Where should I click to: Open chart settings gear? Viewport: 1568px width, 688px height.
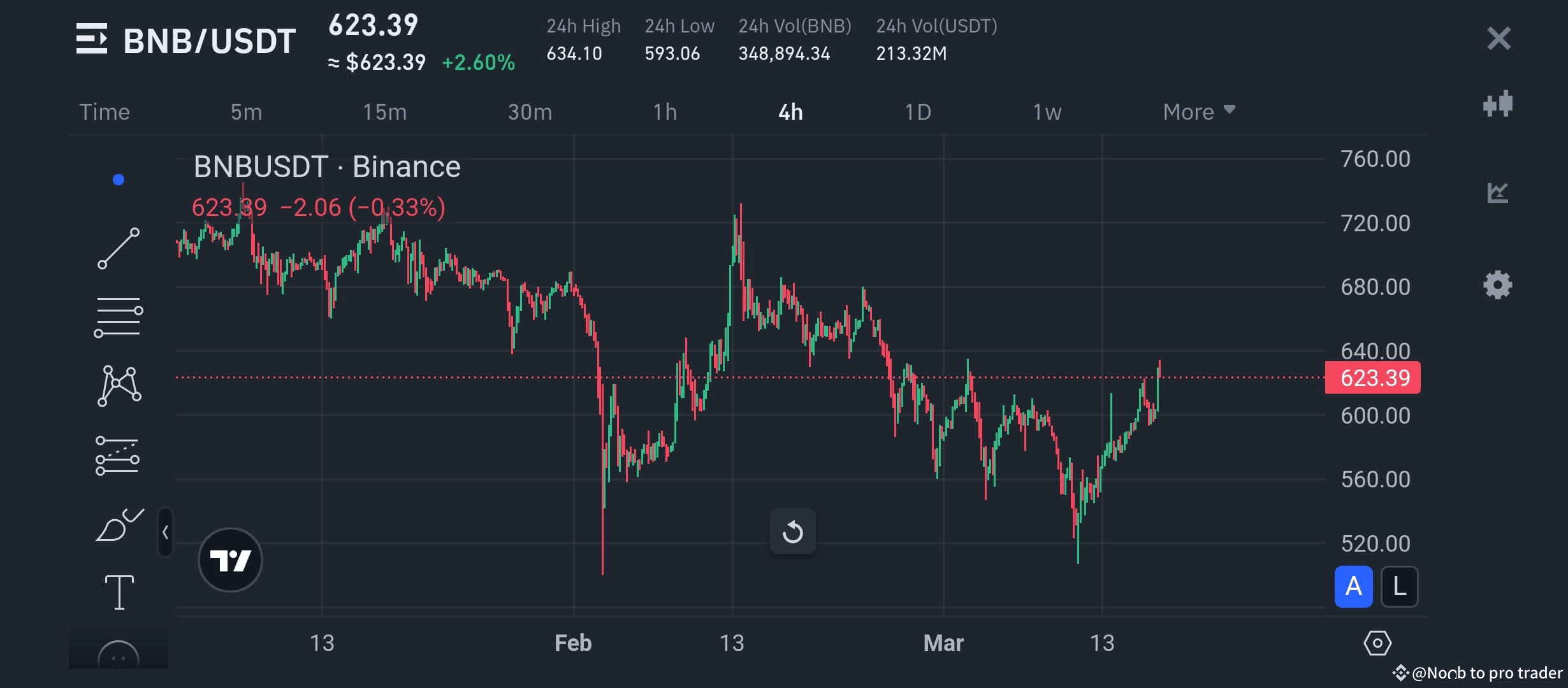pos(1498,285)
